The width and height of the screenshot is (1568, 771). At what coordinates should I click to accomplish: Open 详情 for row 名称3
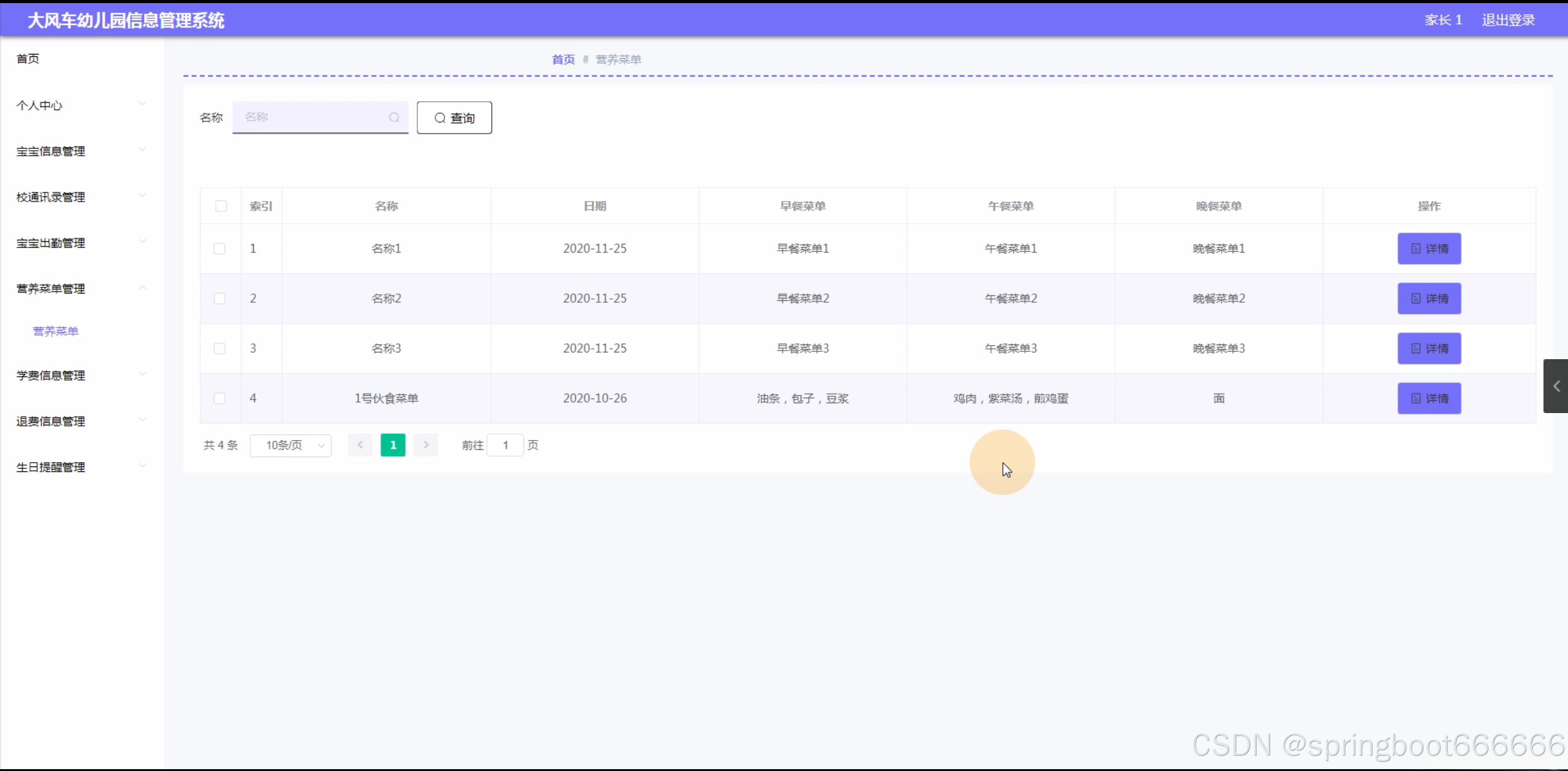(x=1429, y=348)
